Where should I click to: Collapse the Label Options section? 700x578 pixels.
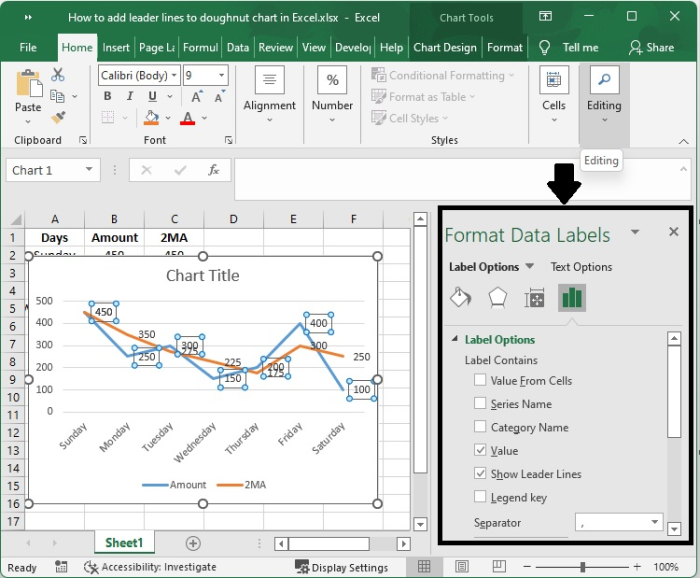point(455,339)
